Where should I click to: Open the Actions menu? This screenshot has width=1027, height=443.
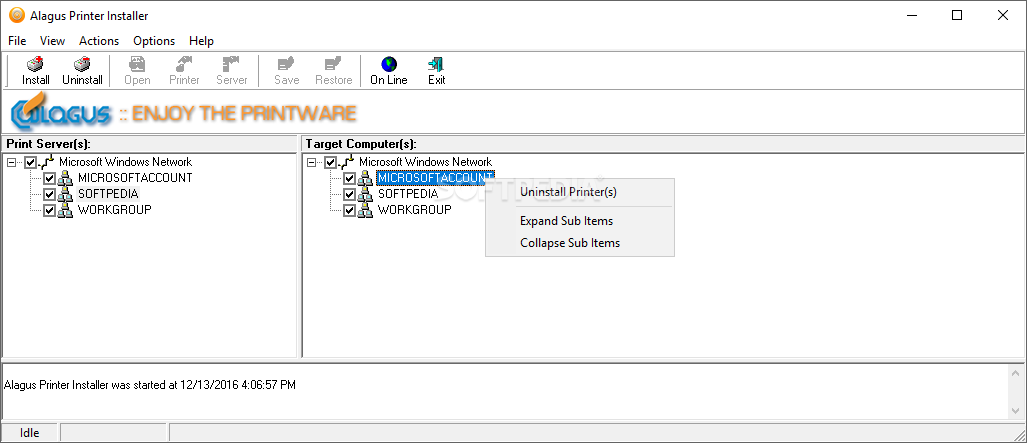point(99,41)
